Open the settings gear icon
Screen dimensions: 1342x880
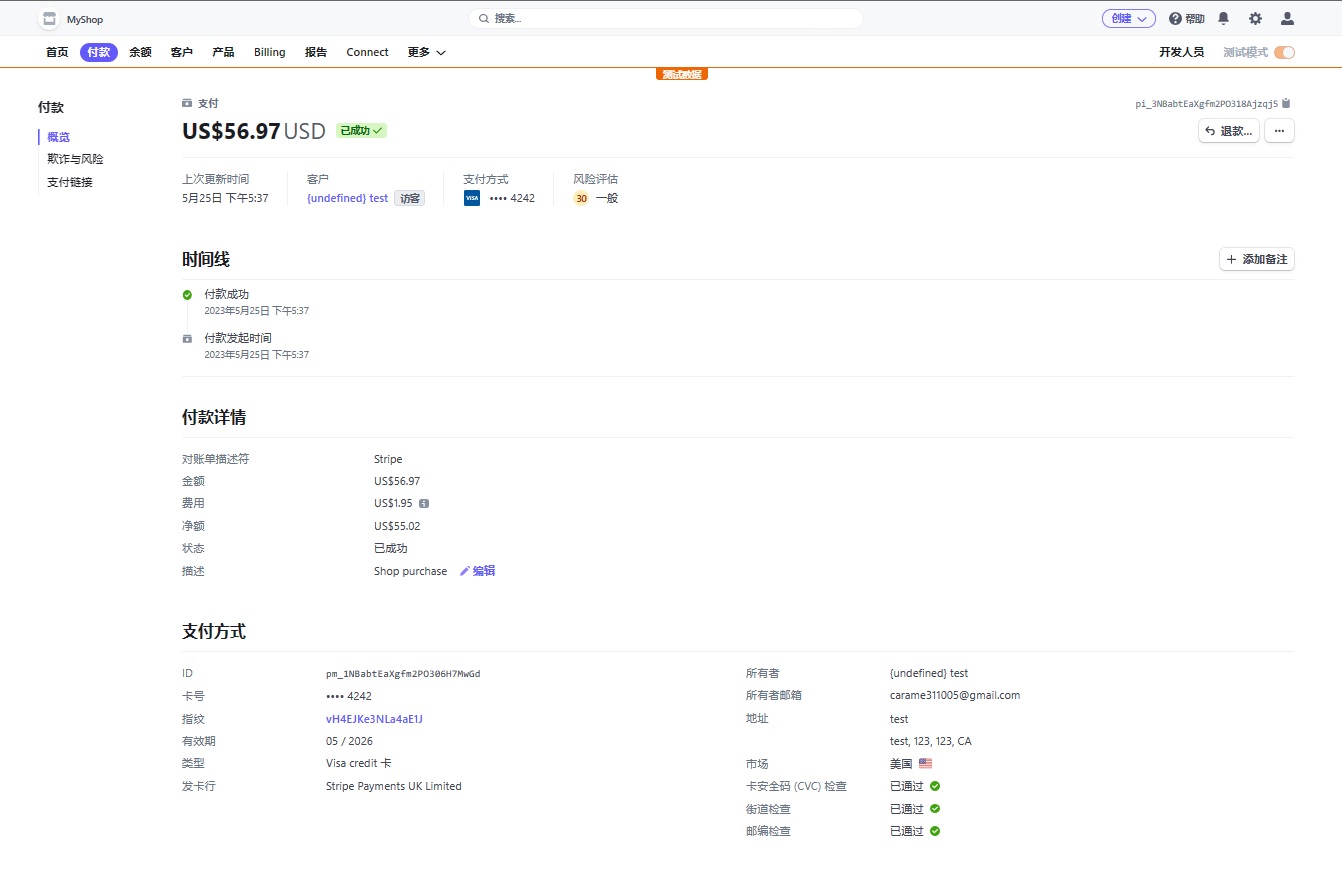tap(1254, 18)
